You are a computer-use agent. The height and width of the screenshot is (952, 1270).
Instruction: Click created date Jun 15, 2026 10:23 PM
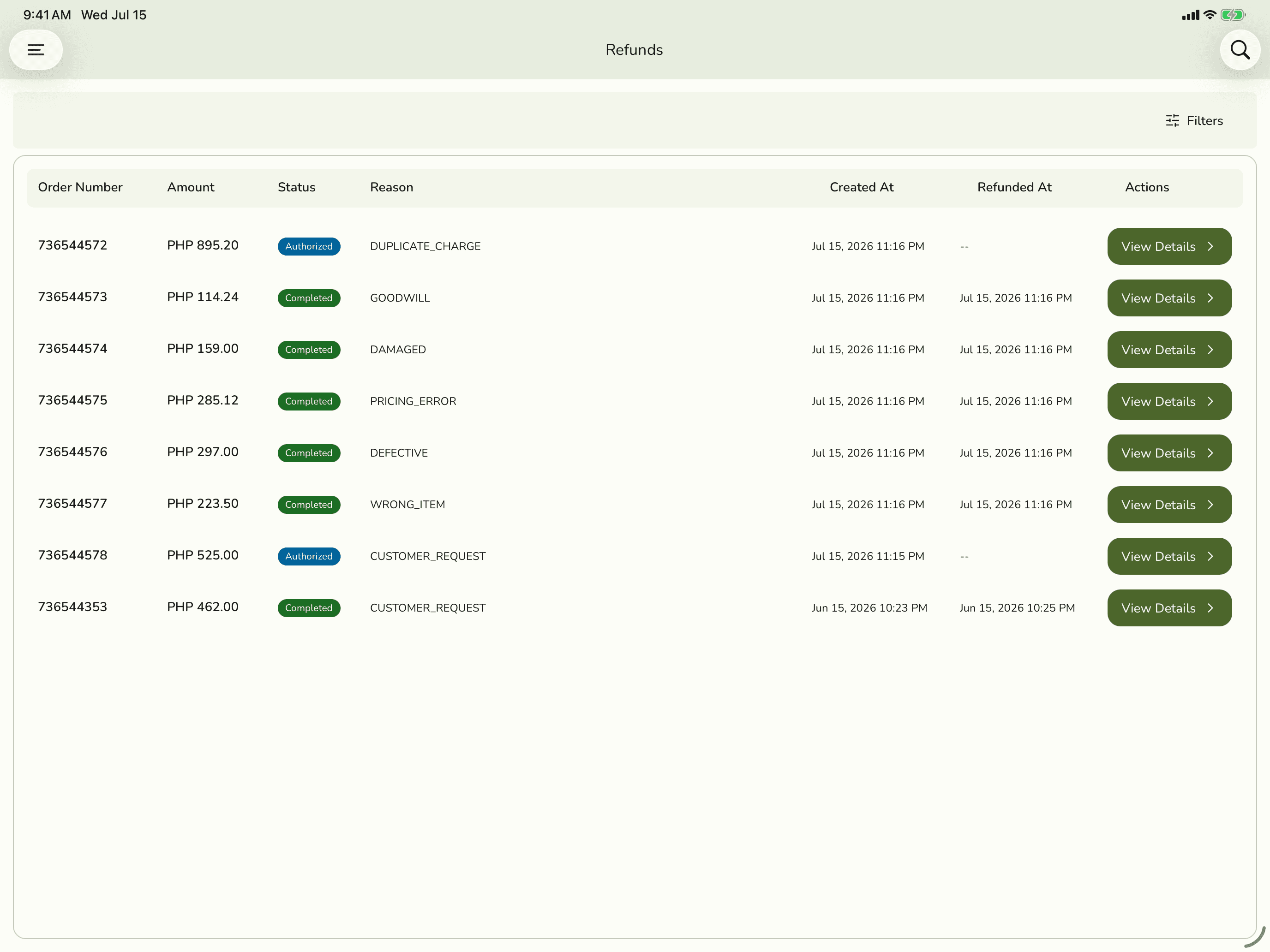pos(869,608)
